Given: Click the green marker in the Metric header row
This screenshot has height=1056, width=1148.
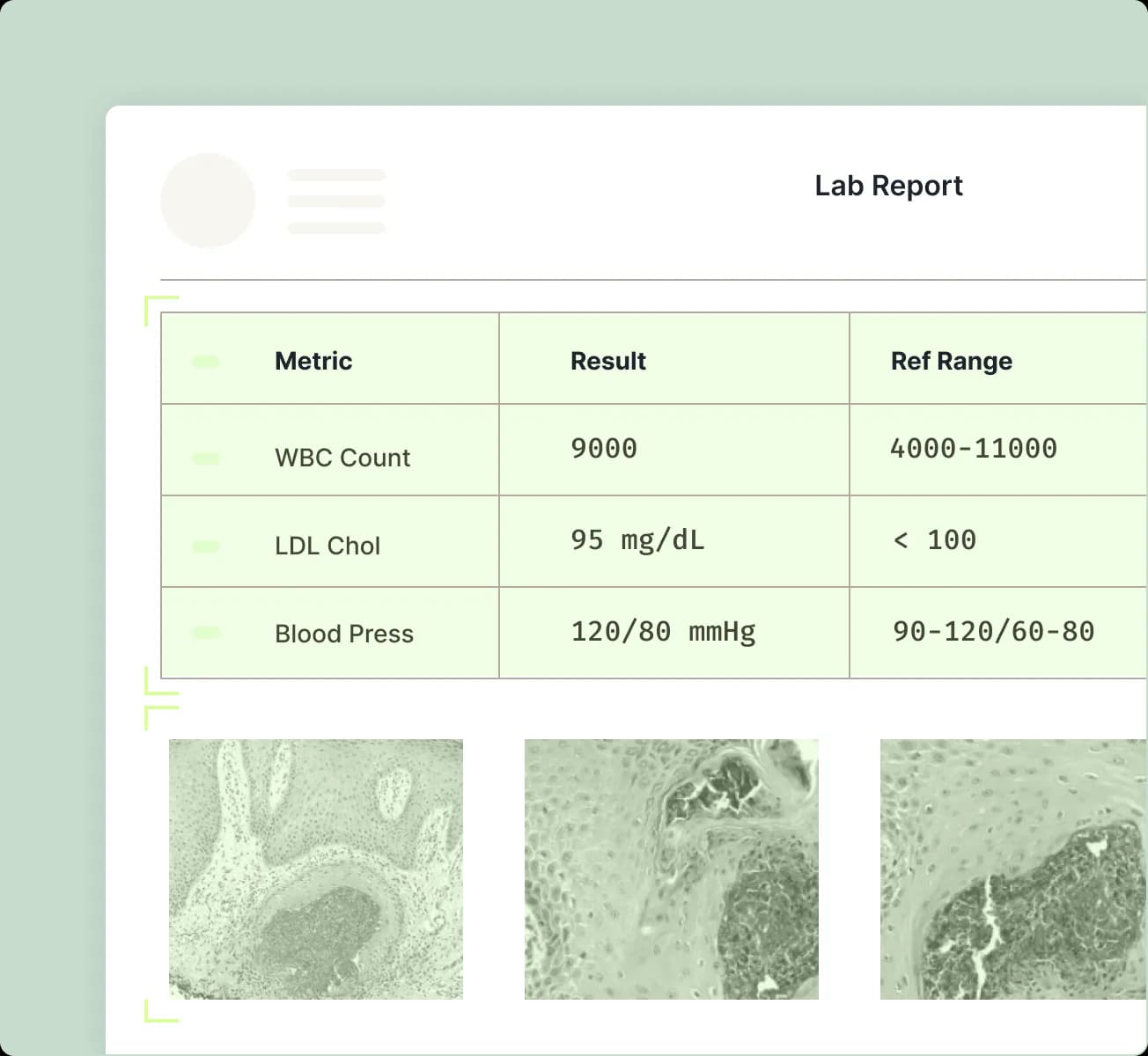Looking at the screenshot, I should pyautogui.click(x=205, y=361).
